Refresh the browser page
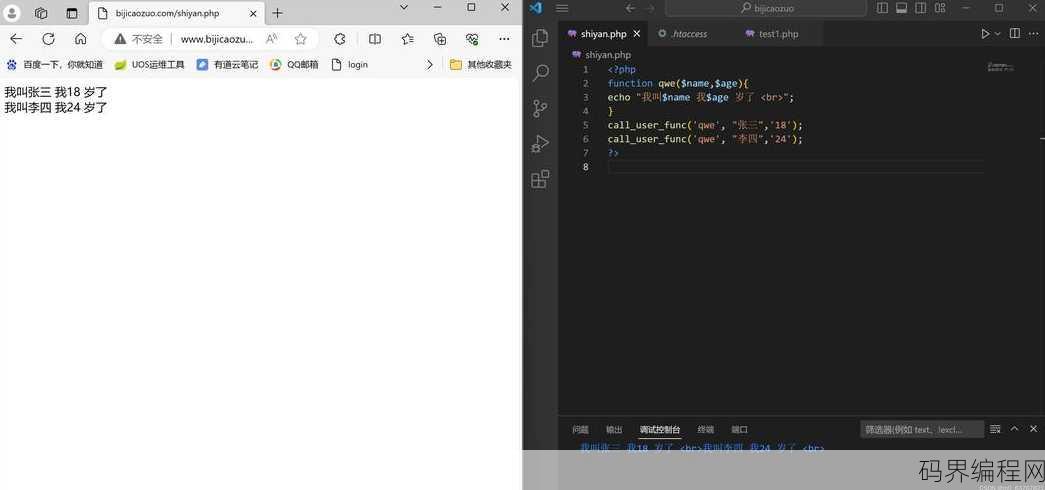This screenshot has height=490, width=1045. (x=48, y=39)
